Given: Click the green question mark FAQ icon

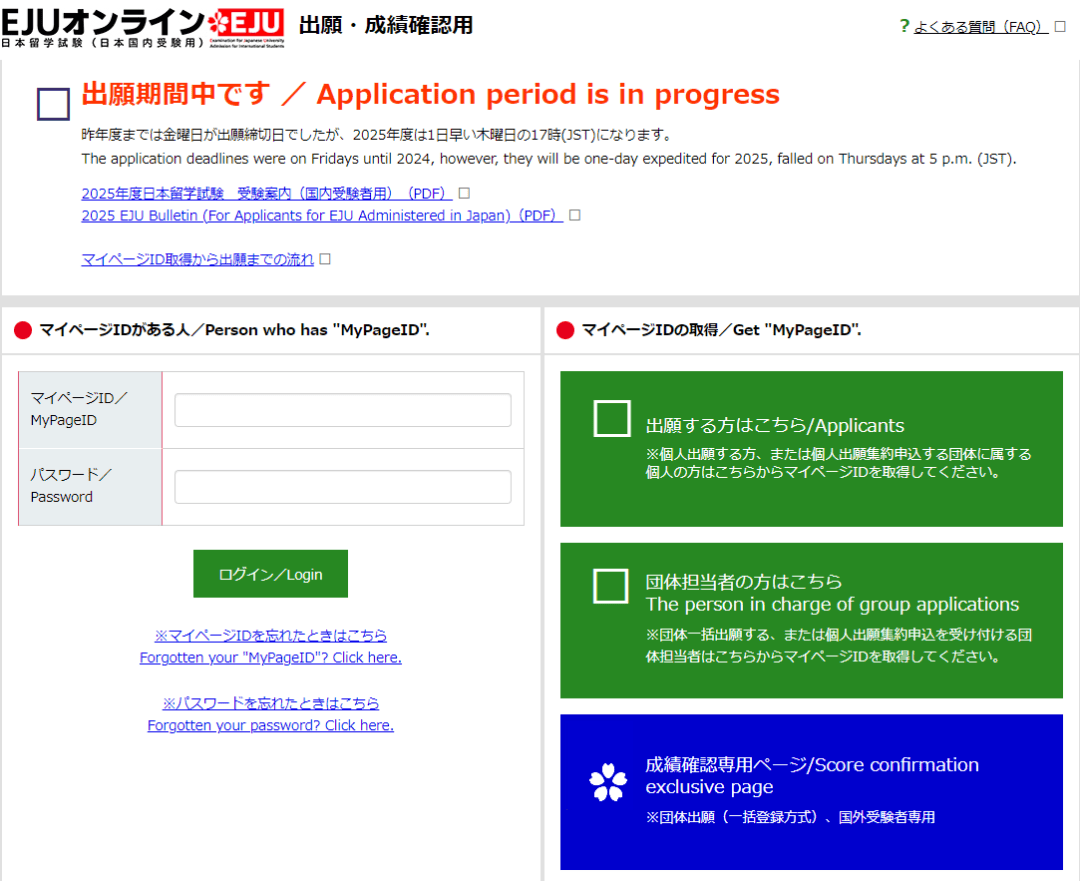Looking at the screenshot, I should (x=904, y=26).
